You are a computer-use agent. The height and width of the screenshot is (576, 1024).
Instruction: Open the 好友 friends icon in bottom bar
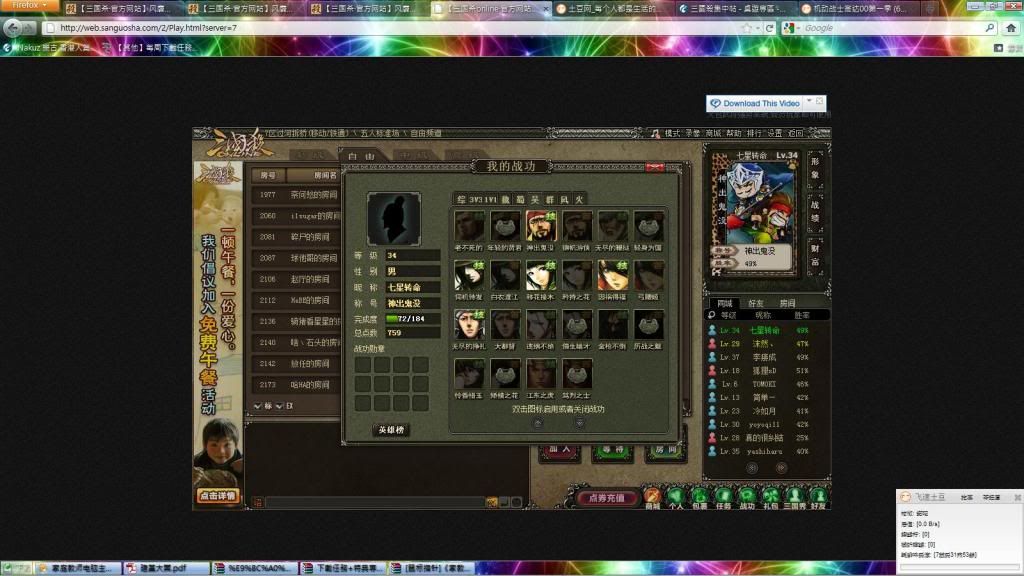tap(818, 498)
